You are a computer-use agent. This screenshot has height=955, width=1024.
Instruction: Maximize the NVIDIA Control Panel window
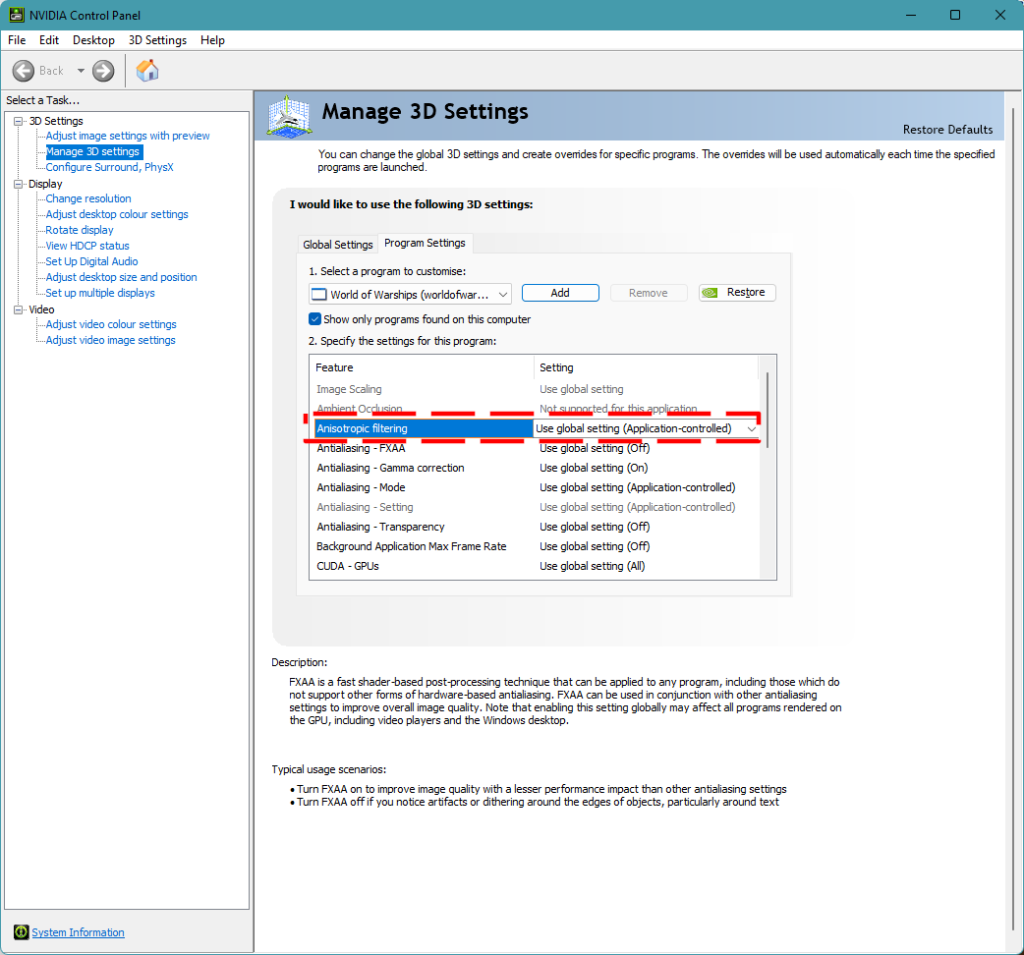pyautogui.click(x=955, y=15)
